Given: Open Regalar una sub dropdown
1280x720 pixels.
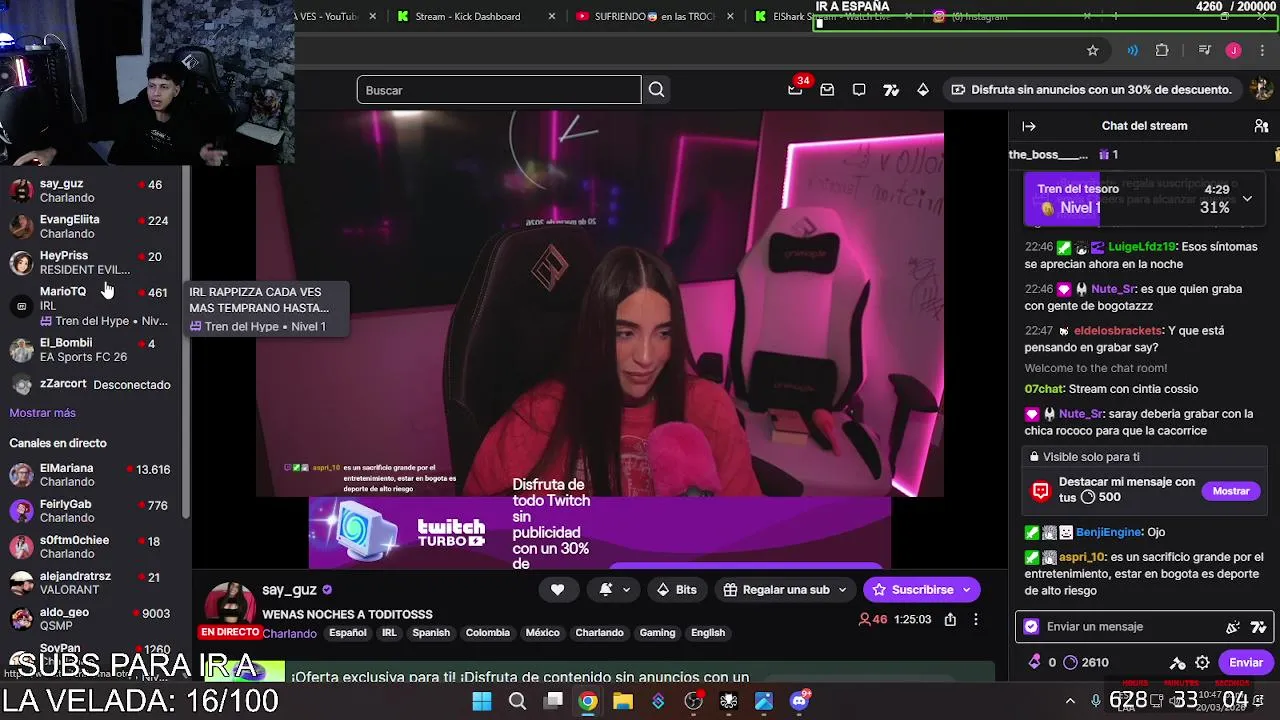Looking at the screenshot, I should point(785,590).
